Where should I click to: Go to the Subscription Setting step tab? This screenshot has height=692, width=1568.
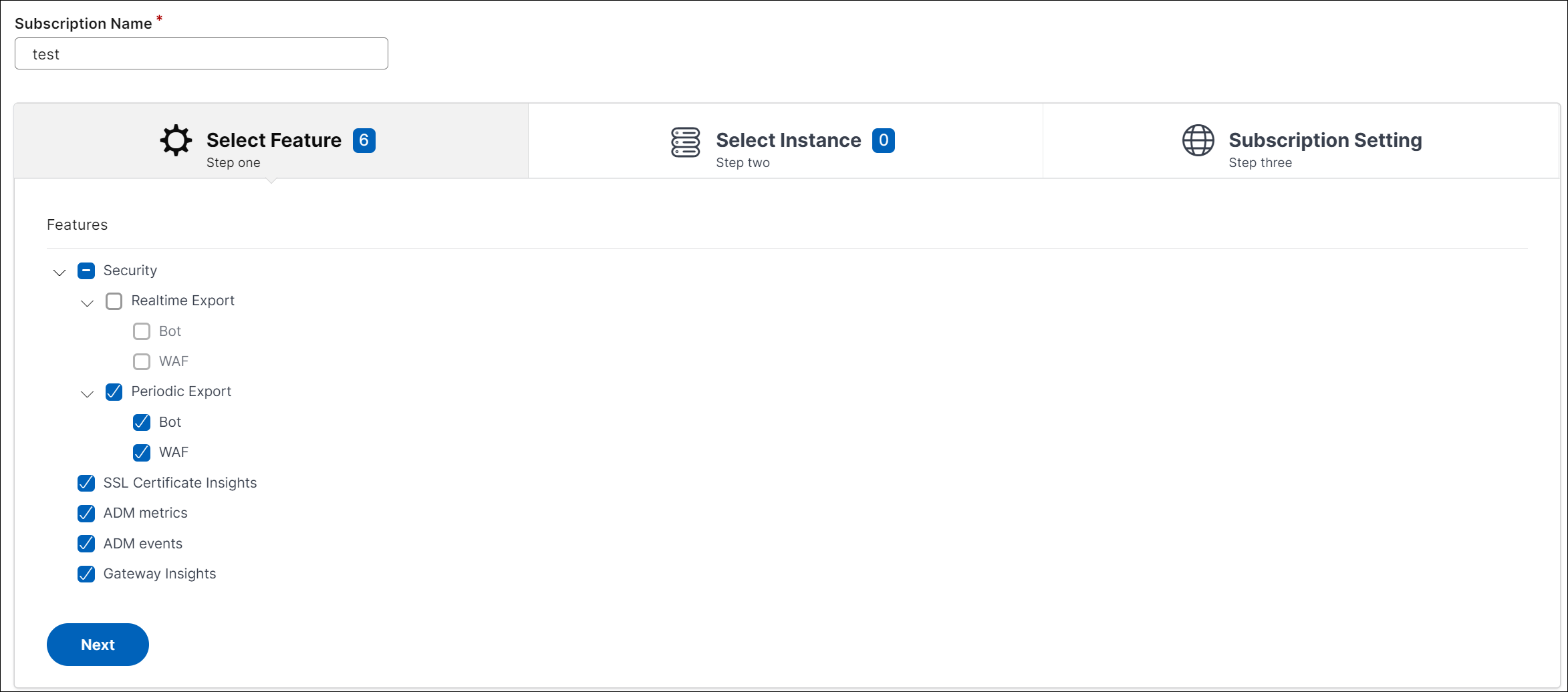click(x=1301, y=141)
